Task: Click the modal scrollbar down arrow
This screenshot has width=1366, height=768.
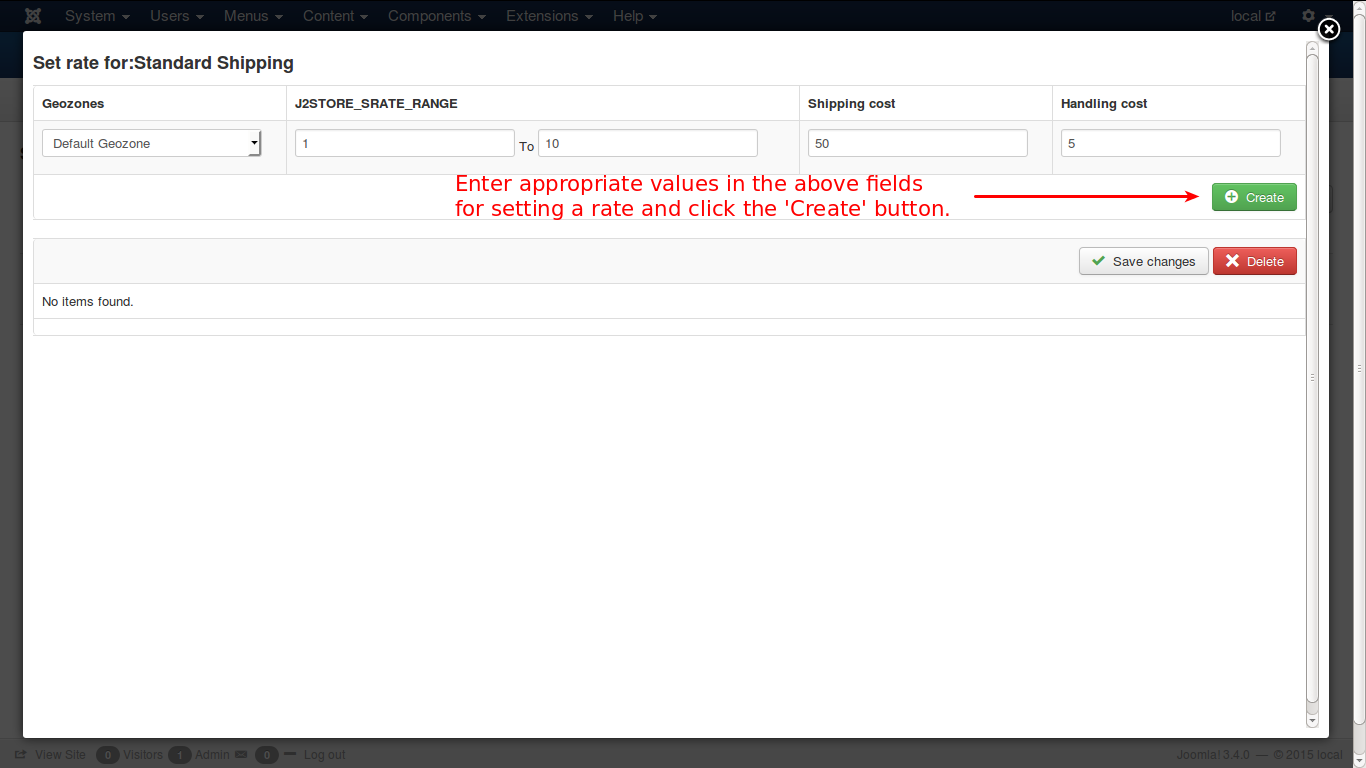Action: point(1312,719)
